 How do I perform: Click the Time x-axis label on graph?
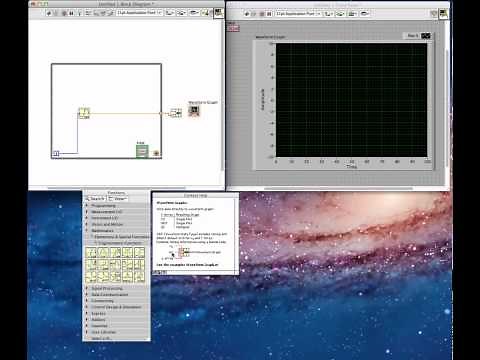(352, 166)
